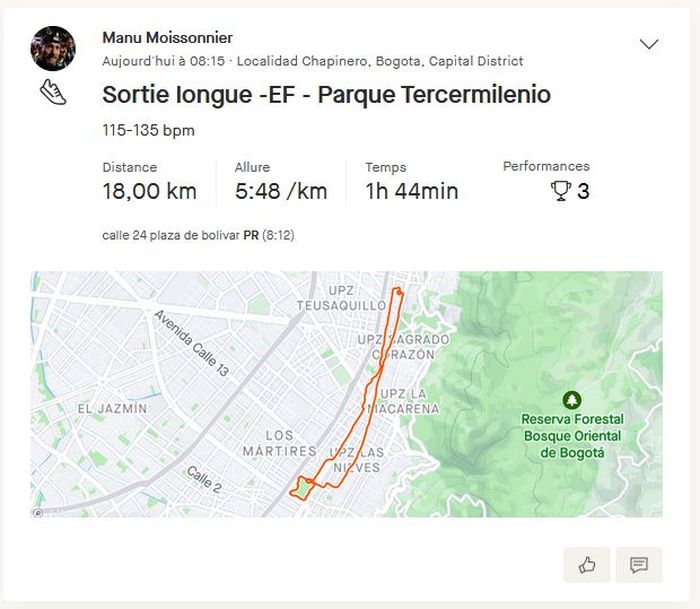700x609 pixels.
Task: Click the Distance 18,00 km stat
Action: point(149,191)
